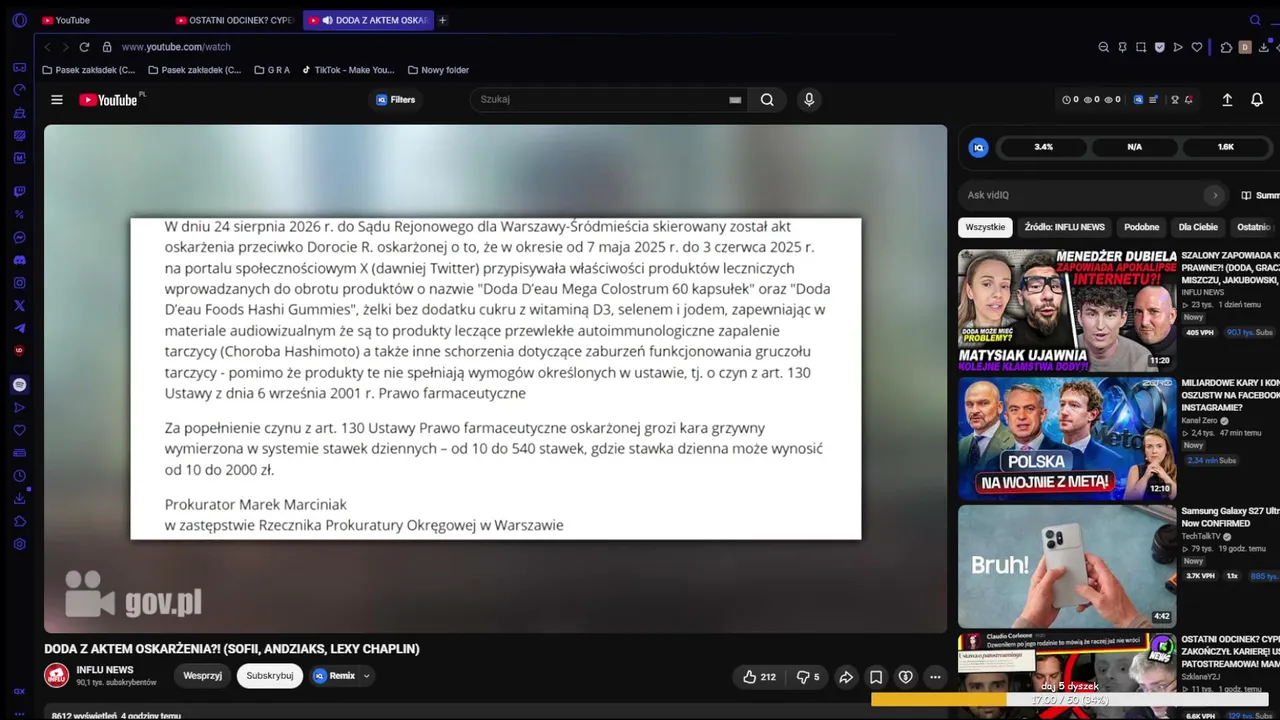
Task: Open the extensions puzzle icon in toolbar
Action: click(x=1226, y=47)
